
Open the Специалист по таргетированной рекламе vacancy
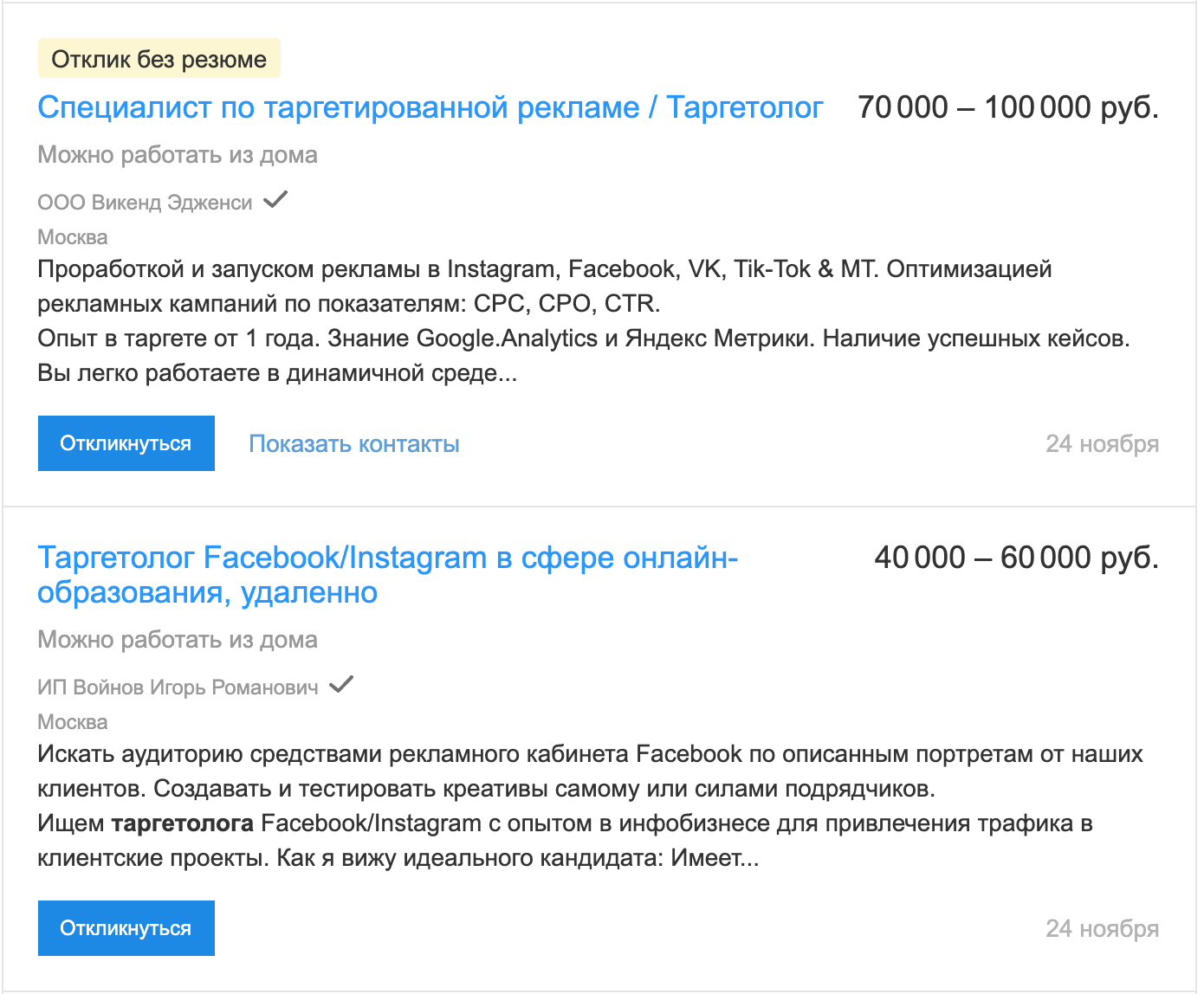click(430, 107)
